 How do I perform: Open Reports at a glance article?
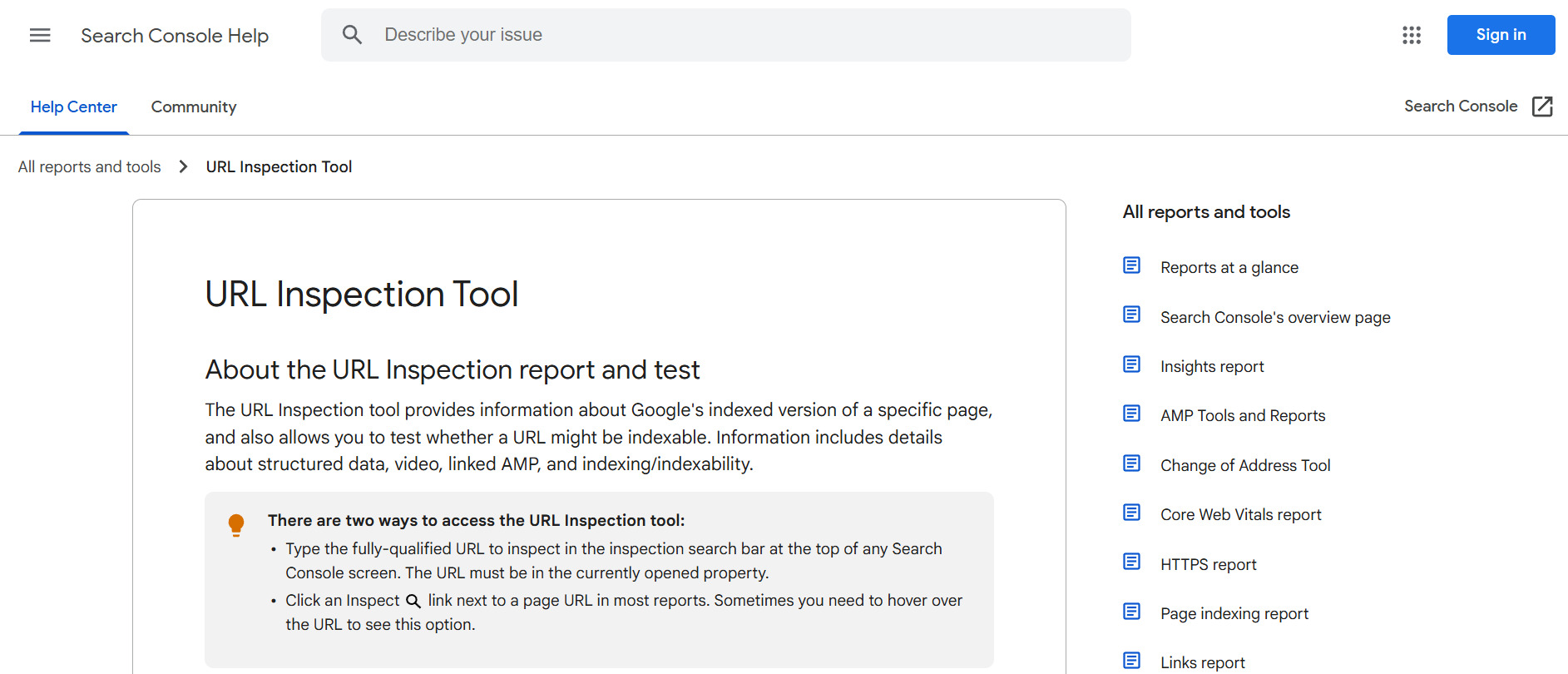tap(1229, 268)
